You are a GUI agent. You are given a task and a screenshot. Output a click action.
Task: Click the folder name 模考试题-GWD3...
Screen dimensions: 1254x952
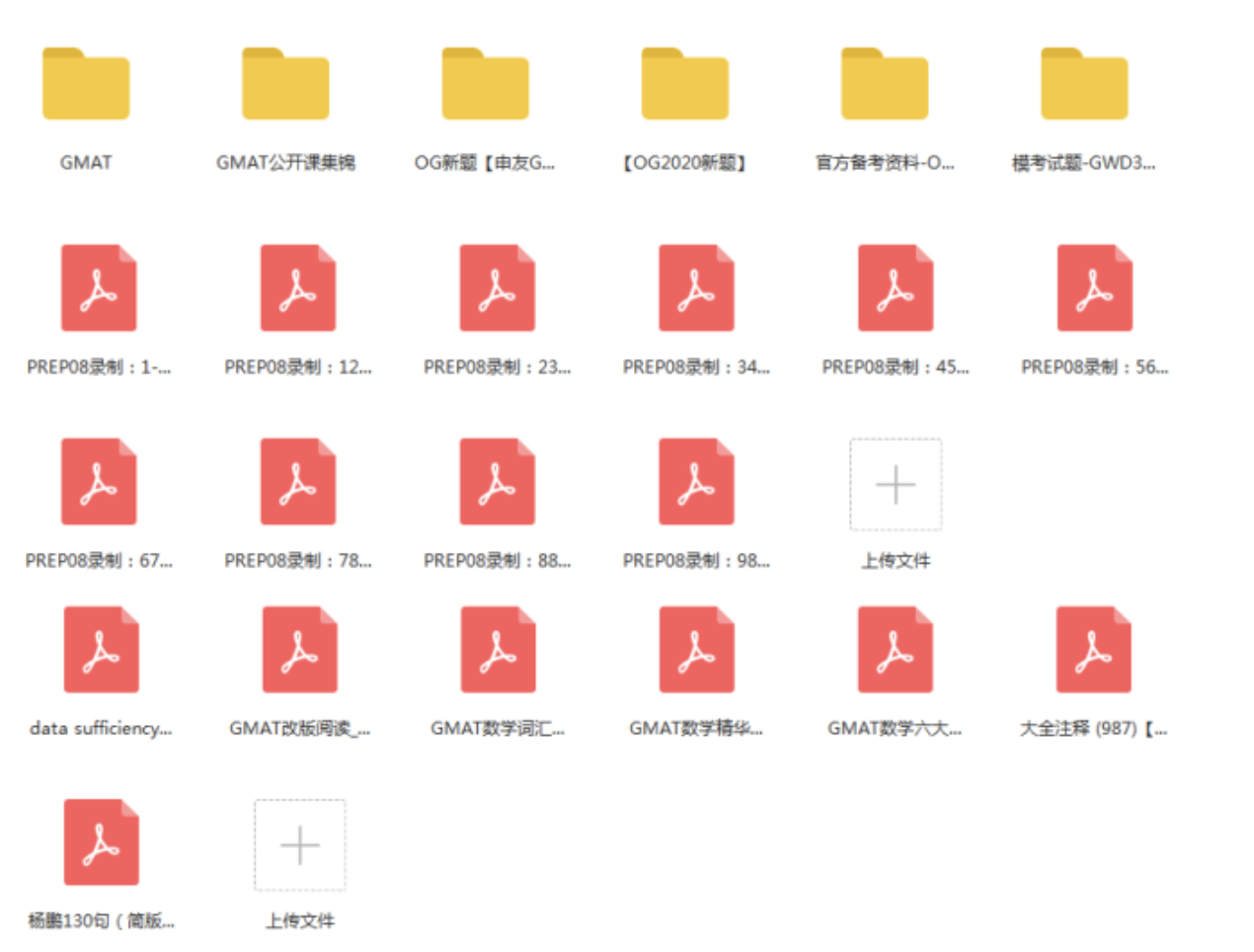click(x=1084, y=163)
